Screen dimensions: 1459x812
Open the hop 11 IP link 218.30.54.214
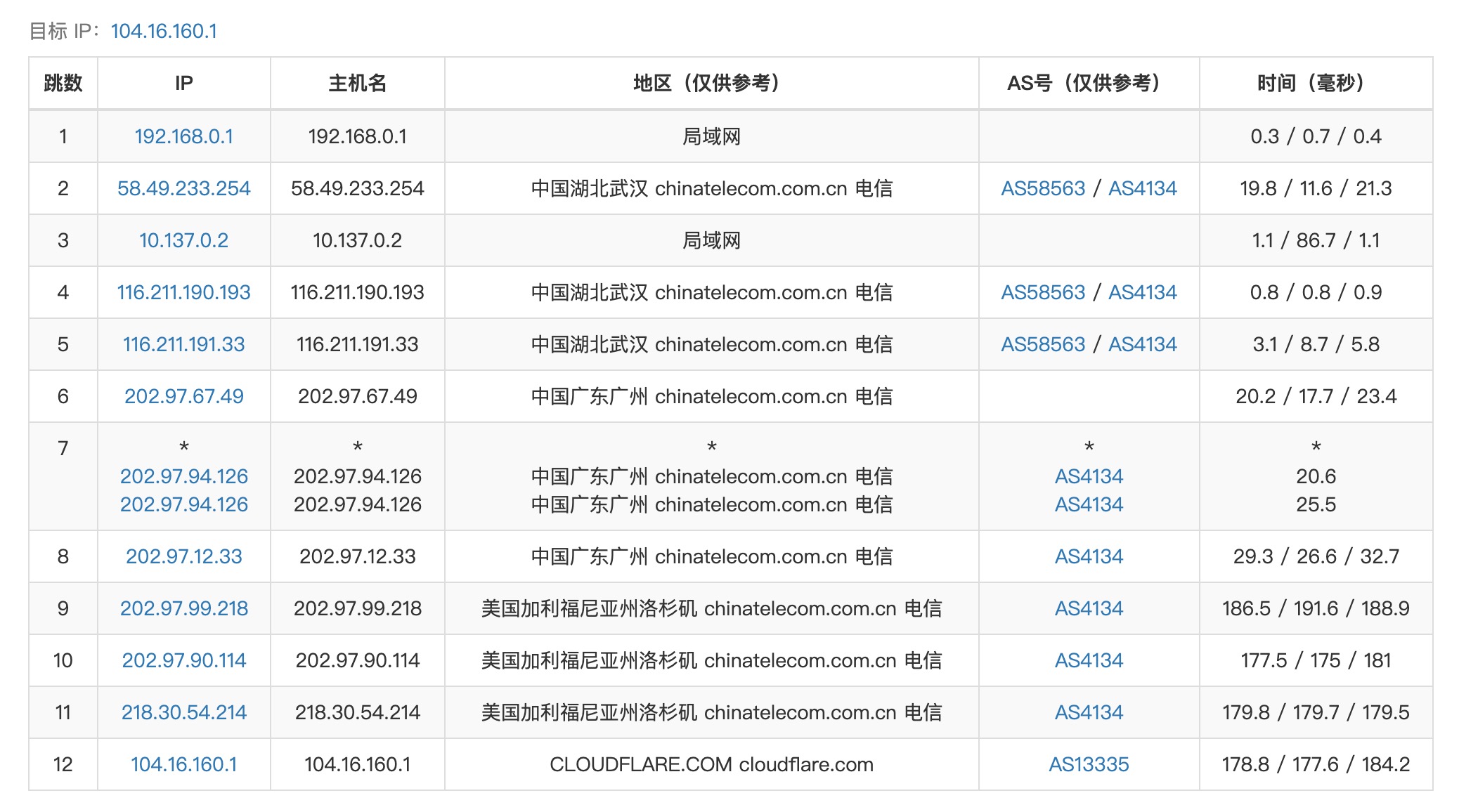pos(183,712)
